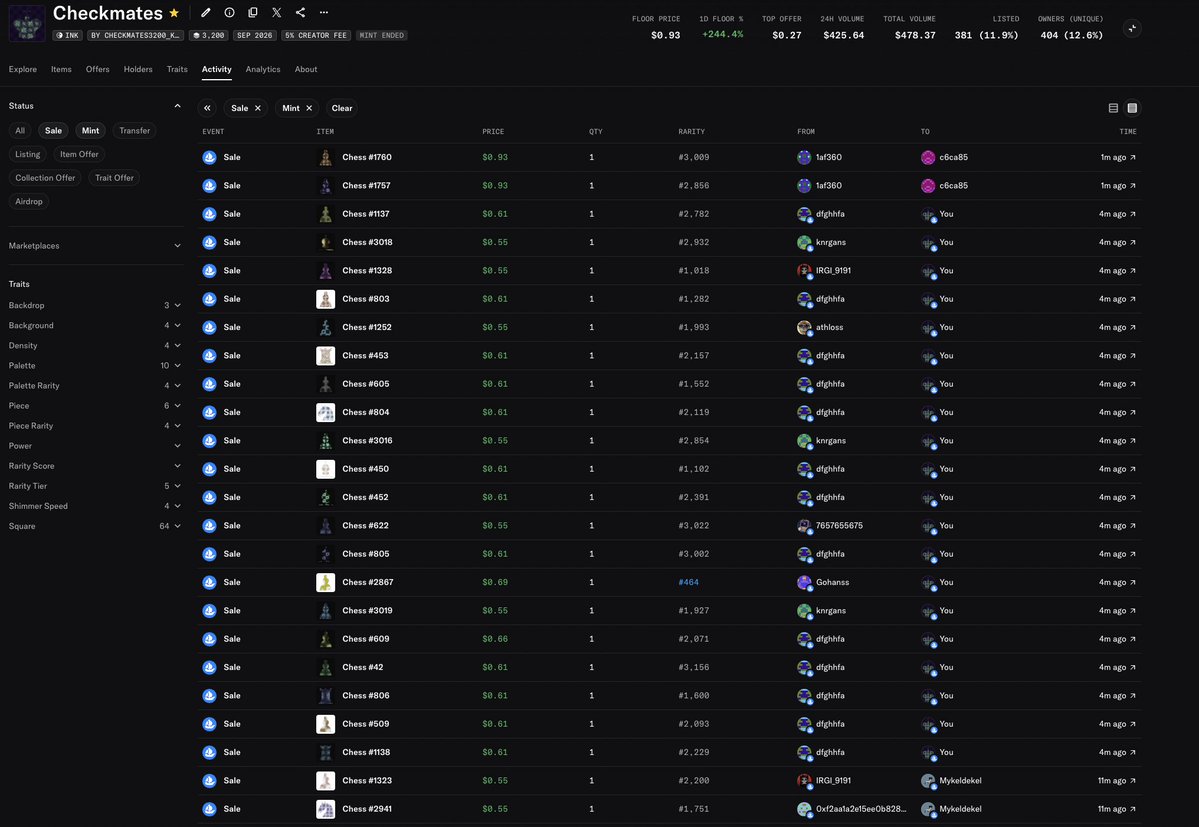
Task: Remove the Sale filter chip via its X
Action: pos(258,108)
